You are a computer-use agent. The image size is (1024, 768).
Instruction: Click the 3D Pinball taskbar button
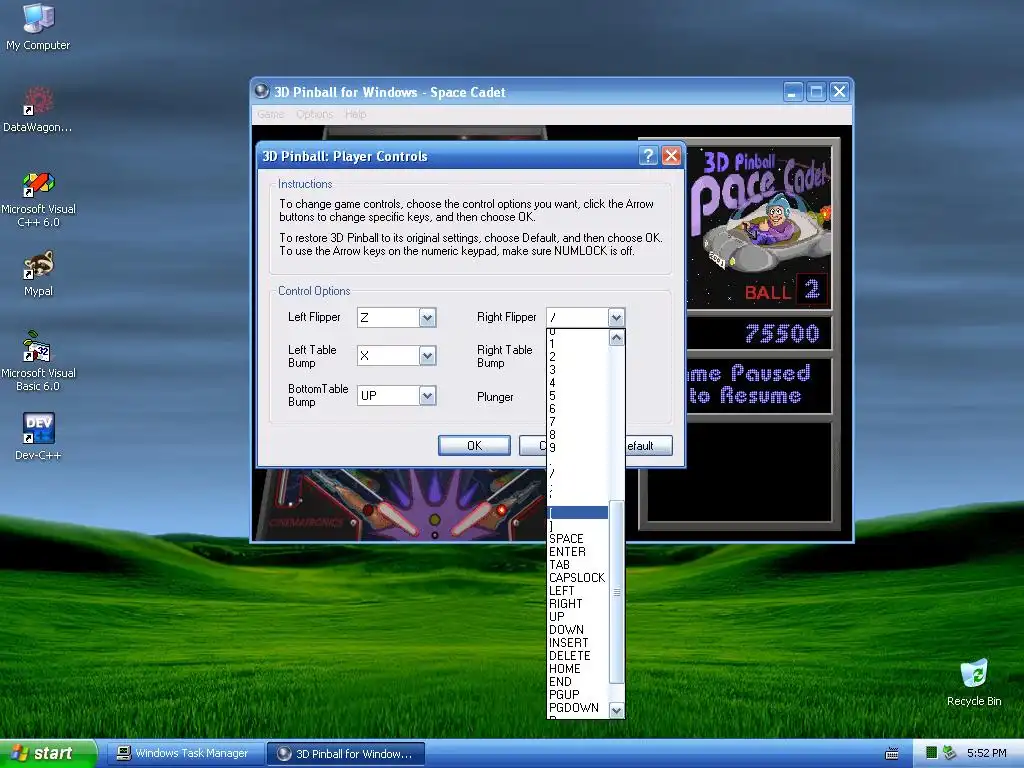point(346,754)
